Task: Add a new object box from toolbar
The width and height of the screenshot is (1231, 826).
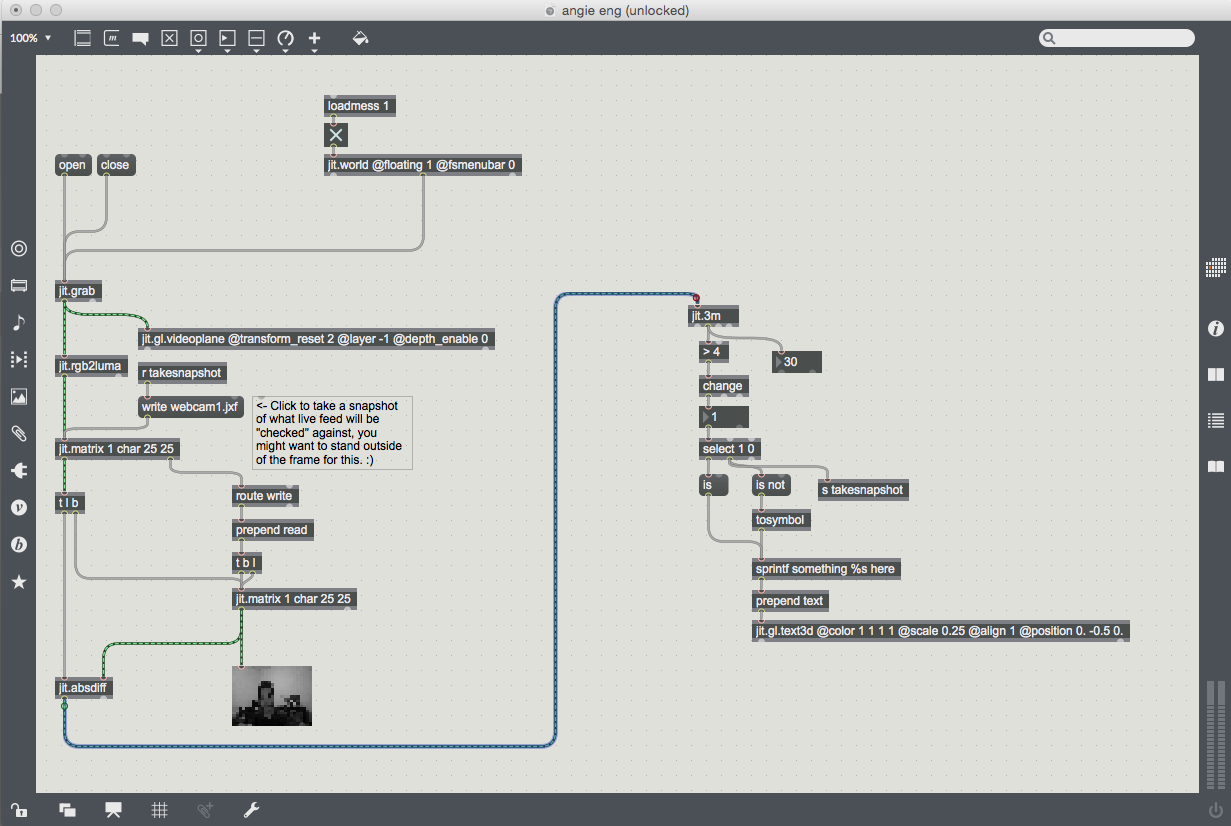Action: click(83, 38)
